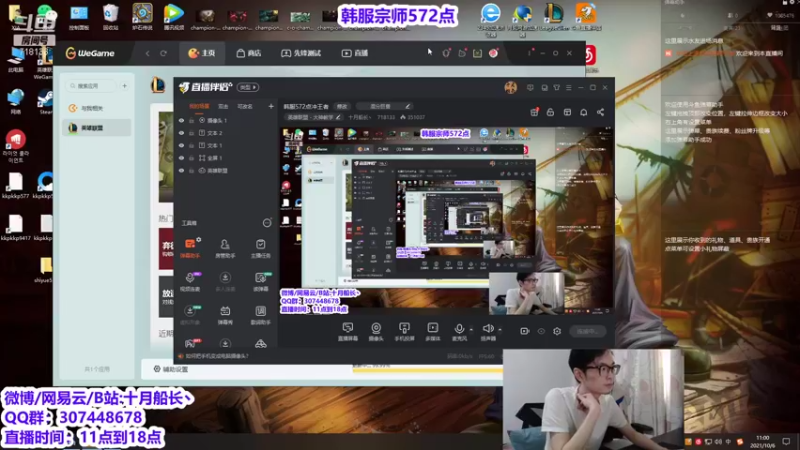Click the layout panel icon beside the bell
Screen dimensions: 800x450
click(x=567, y=112)
